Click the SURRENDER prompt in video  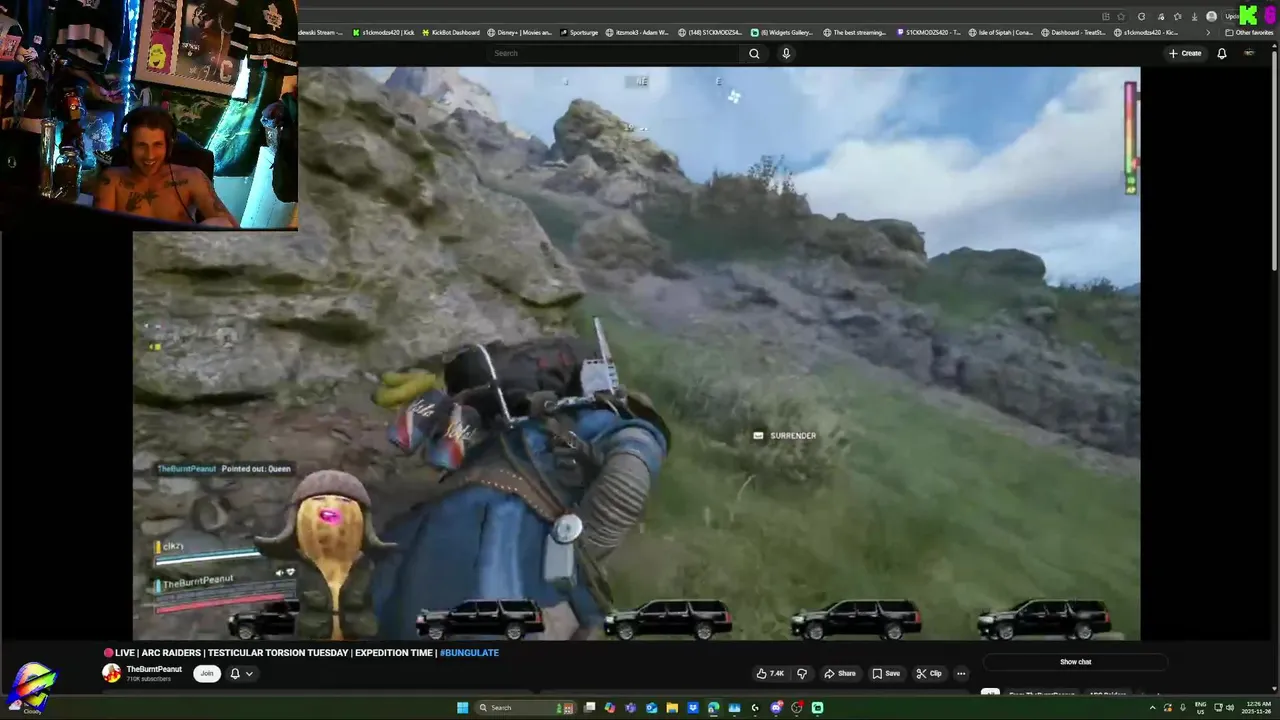[785, 436]
